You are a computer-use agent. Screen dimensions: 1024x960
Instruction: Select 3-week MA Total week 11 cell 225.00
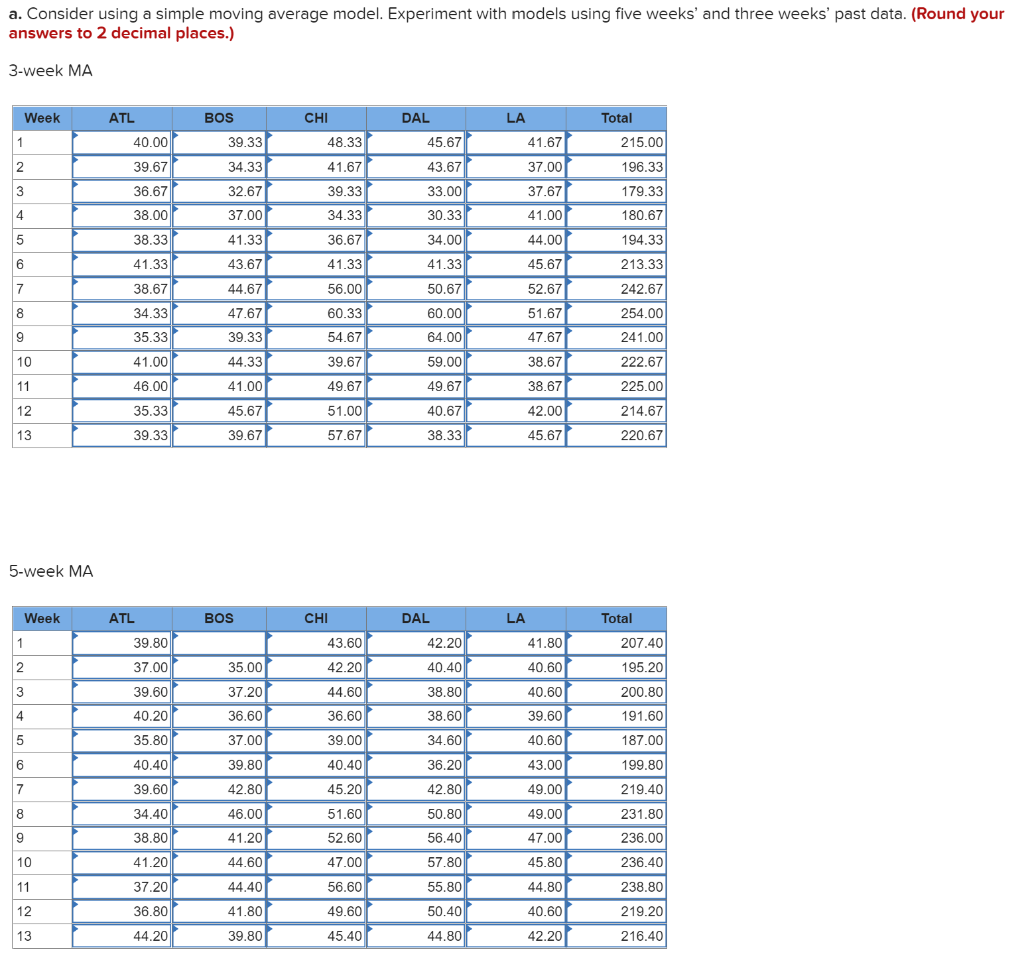point(616,387)
